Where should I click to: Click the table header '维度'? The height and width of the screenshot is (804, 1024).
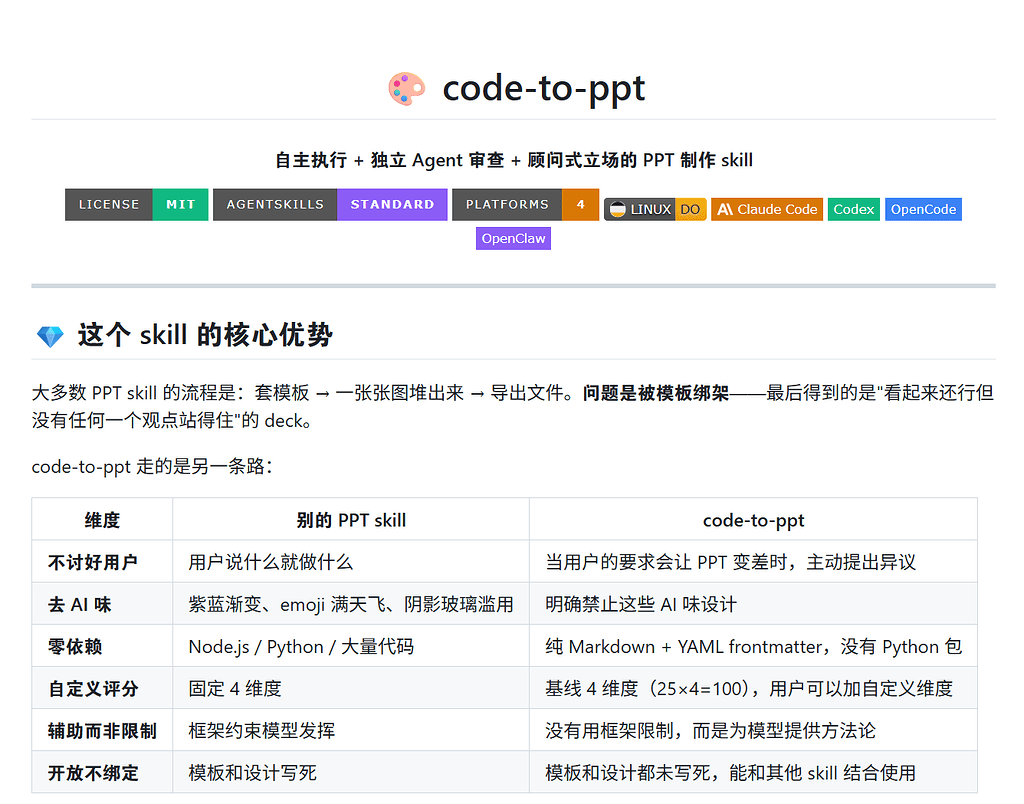point(102,521)
